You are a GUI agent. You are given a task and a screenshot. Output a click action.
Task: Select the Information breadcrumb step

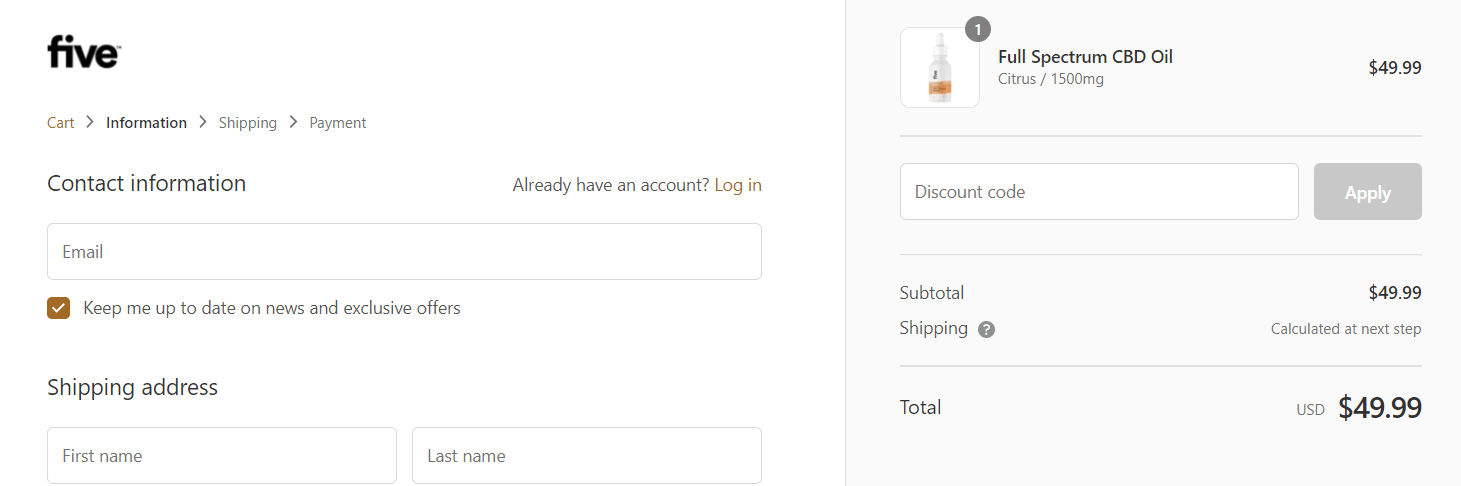tap(146, 123)
